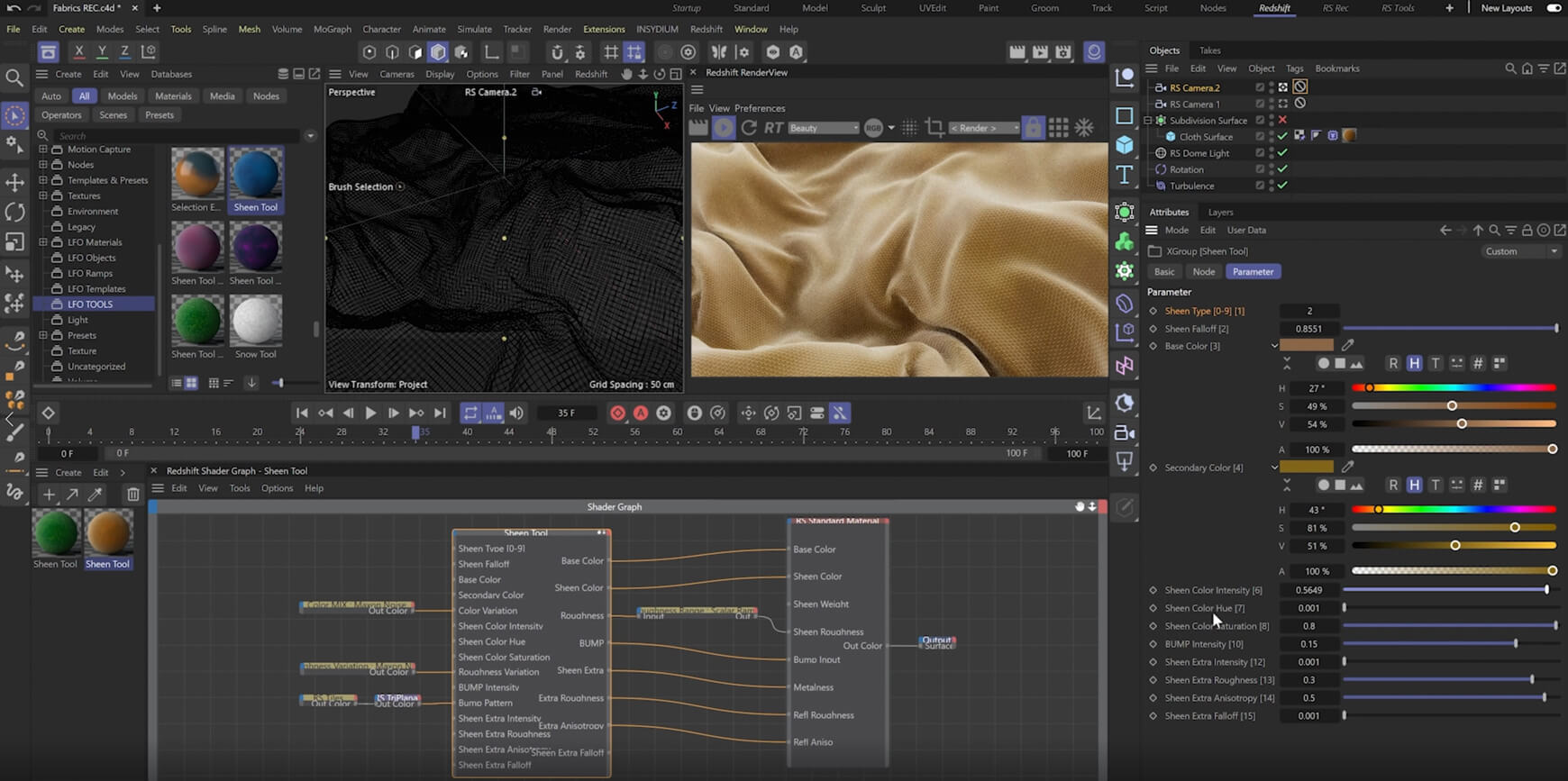1568x781 pixels.
Task: Open the Node tab in Attributes
Action: tap(1203, 271)
